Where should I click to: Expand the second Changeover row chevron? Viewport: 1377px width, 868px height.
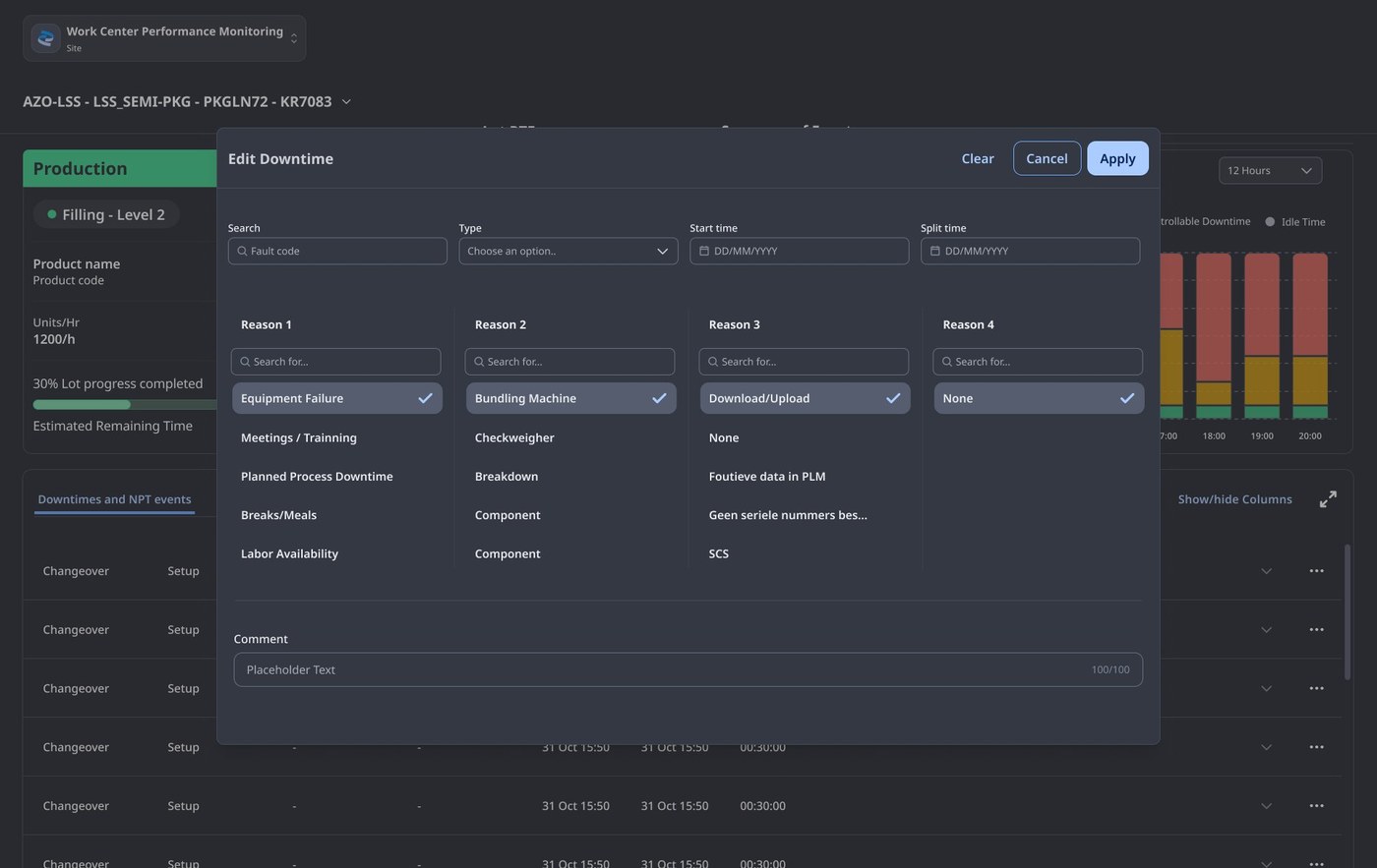(x=1267, y=629)
